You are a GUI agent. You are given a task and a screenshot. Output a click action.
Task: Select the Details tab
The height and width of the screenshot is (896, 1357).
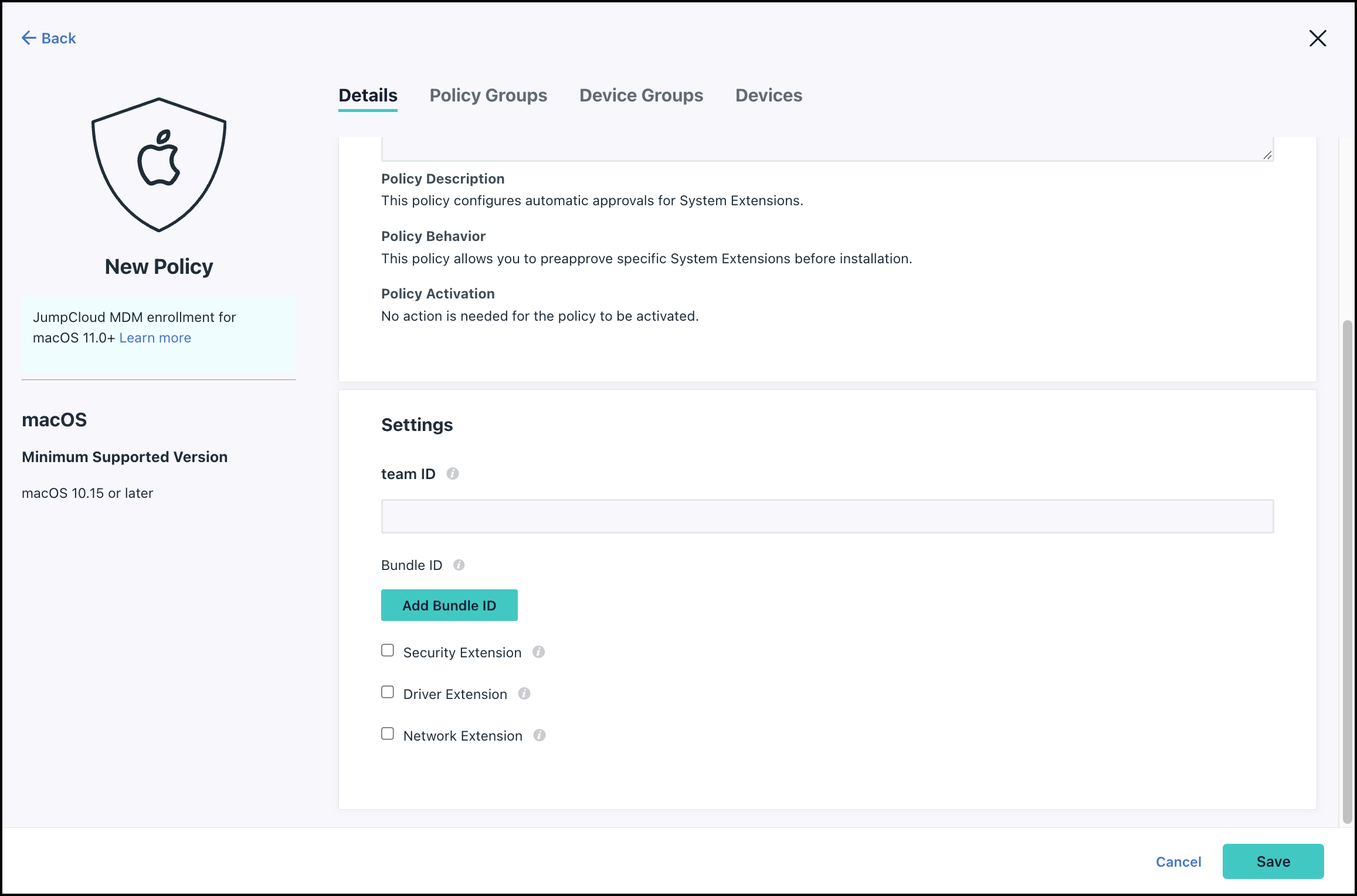[x=368, y=95]
